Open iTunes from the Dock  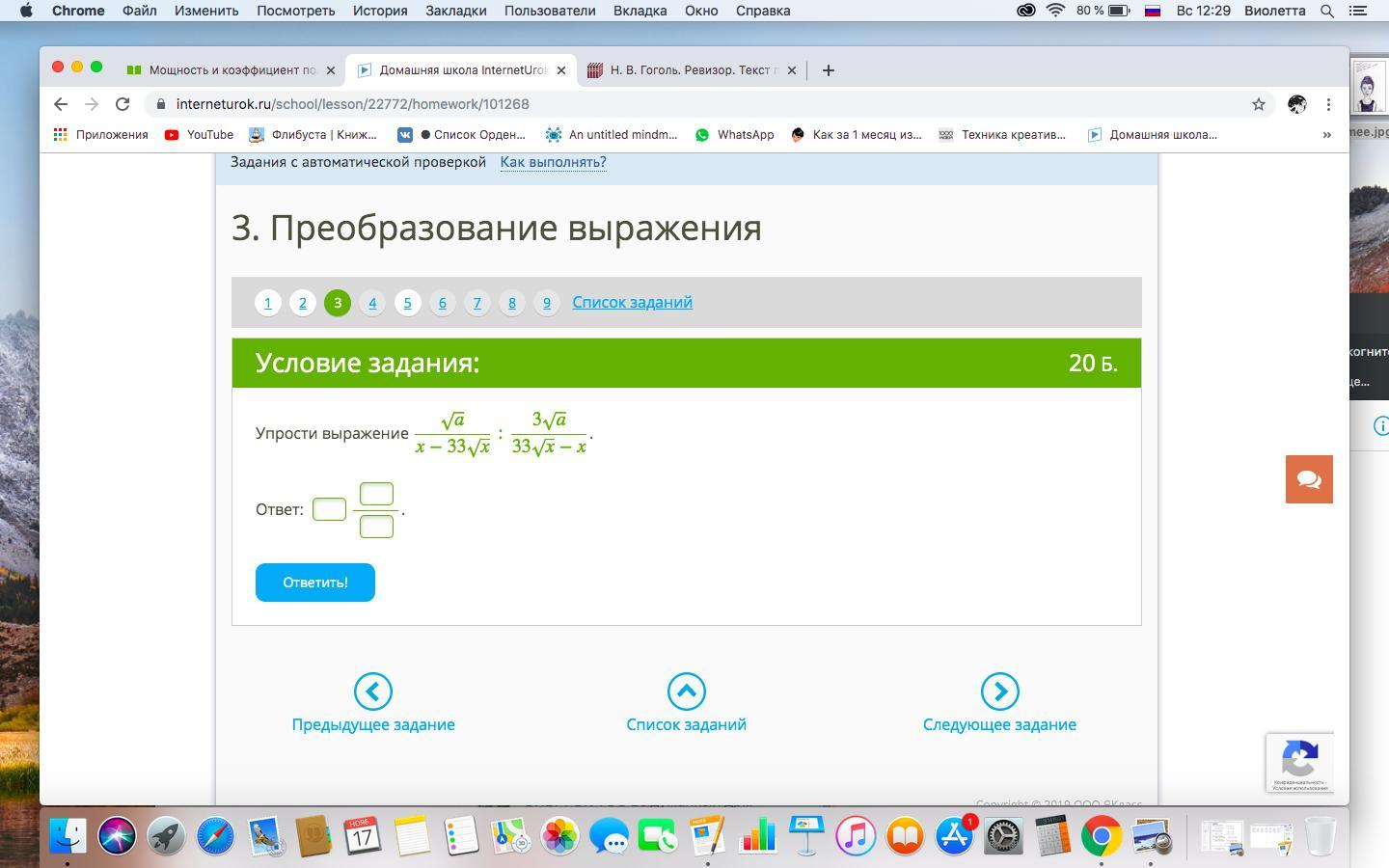pos(855,836)
